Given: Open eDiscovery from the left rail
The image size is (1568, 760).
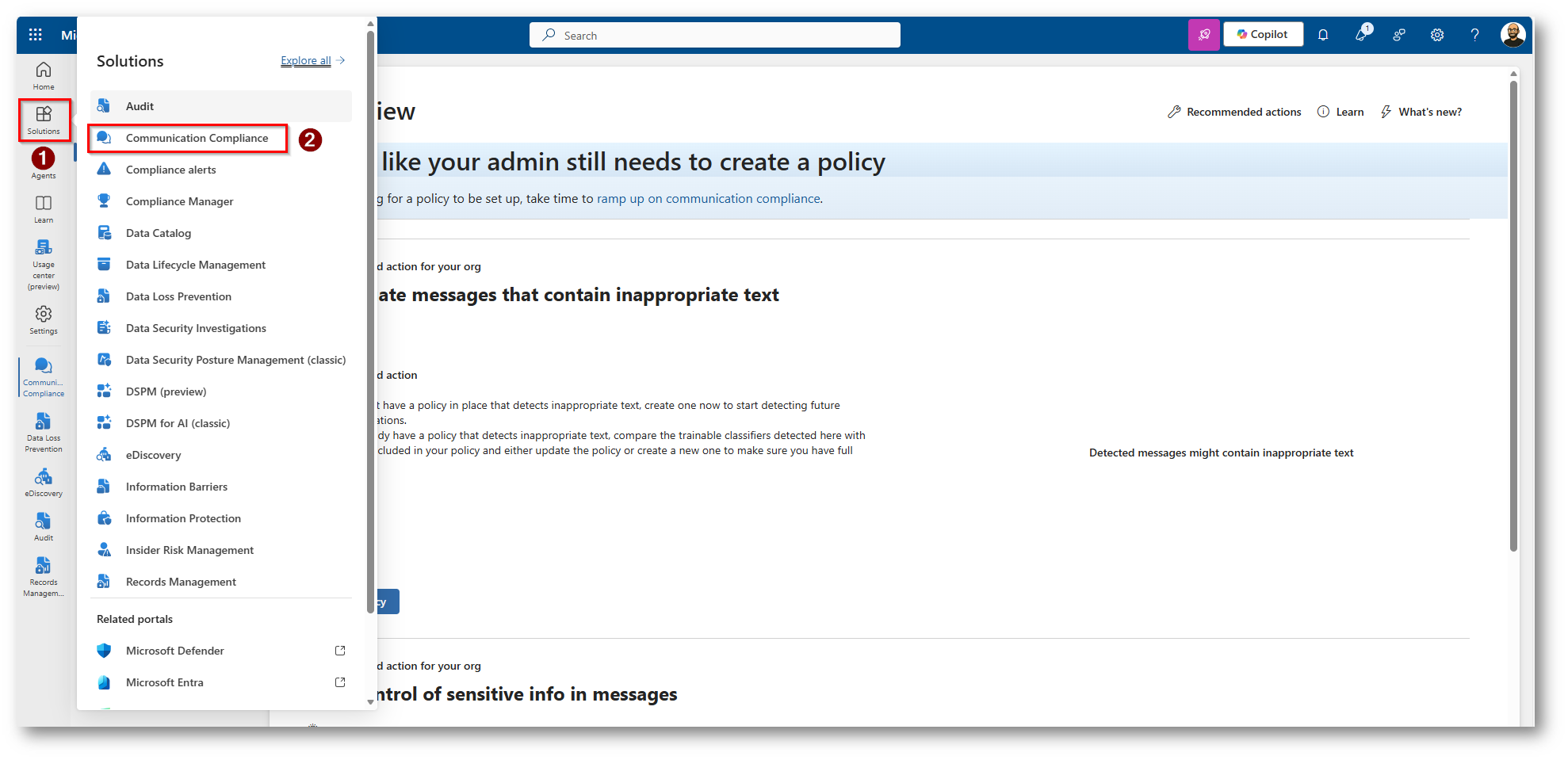Looking at the screenshot, I should pos(44,482).
